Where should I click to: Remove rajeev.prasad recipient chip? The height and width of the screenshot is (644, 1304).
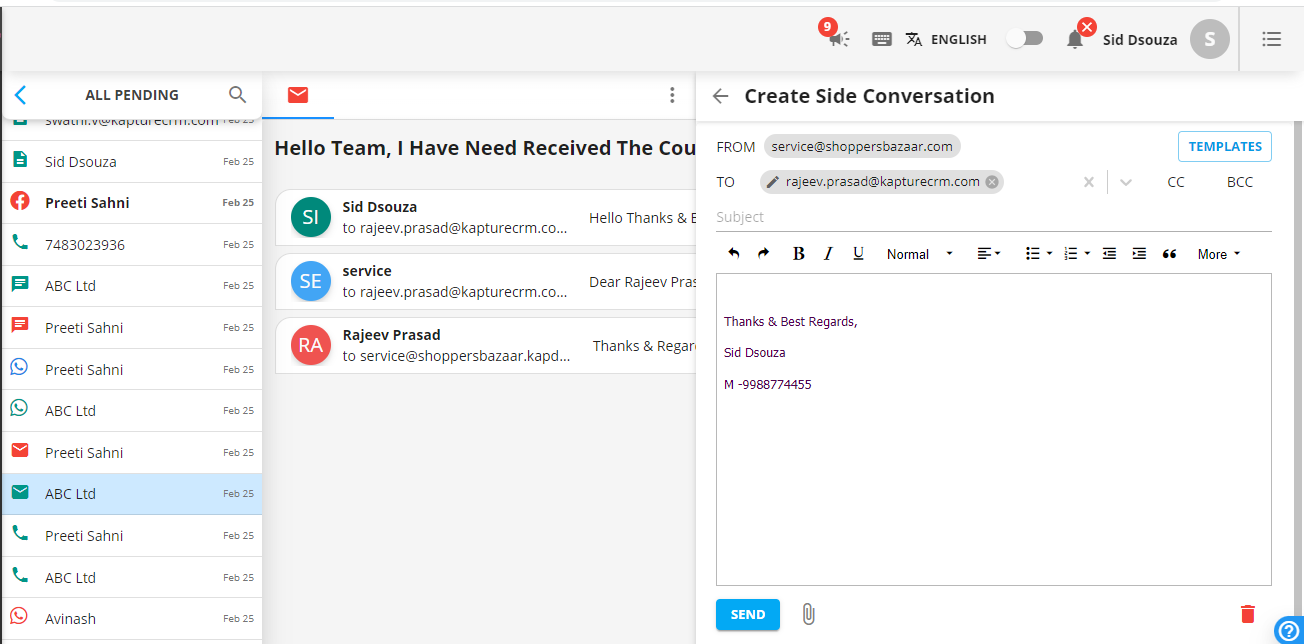(x=991, y=182)
